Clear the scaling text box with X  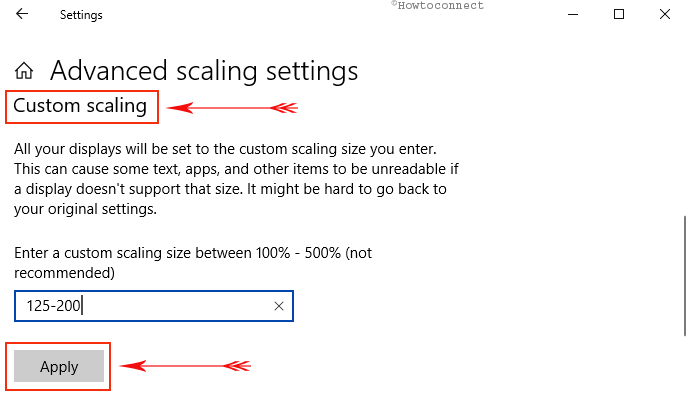[279, 306]
